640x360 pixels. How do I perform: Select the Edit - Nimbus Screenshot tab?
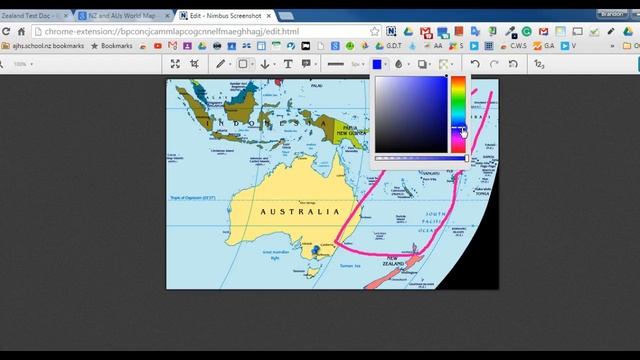point(225,16)
